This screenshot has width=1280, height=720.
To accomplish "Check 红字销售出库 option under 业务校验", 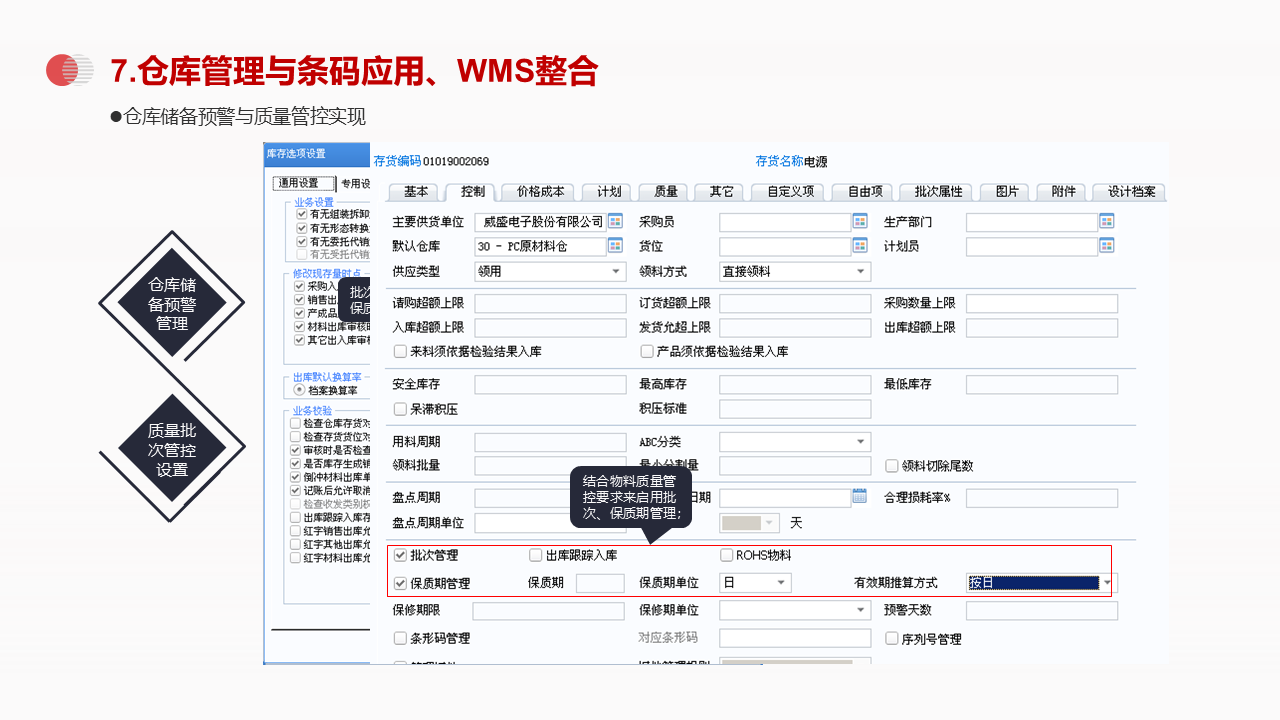I will point(296,531).
